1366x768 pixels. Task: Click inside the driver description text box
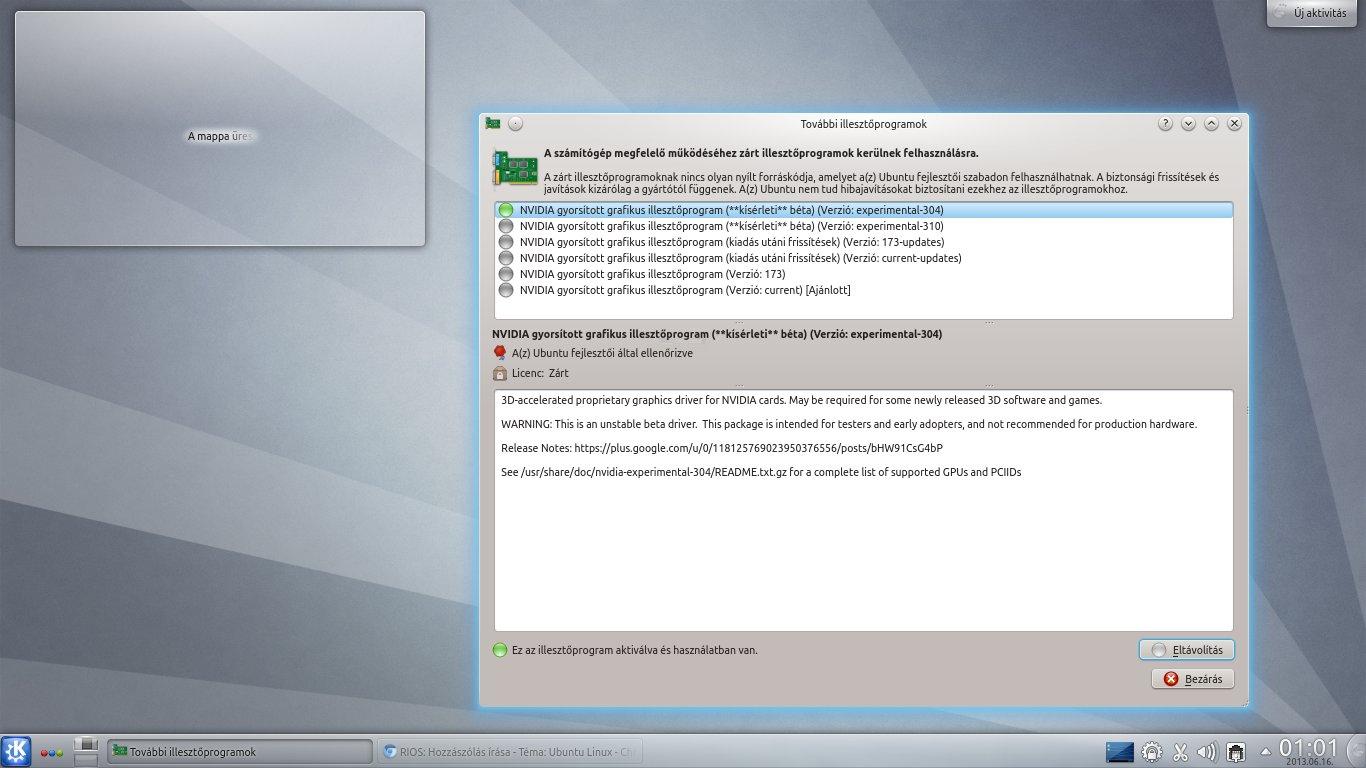click(863, 510)
